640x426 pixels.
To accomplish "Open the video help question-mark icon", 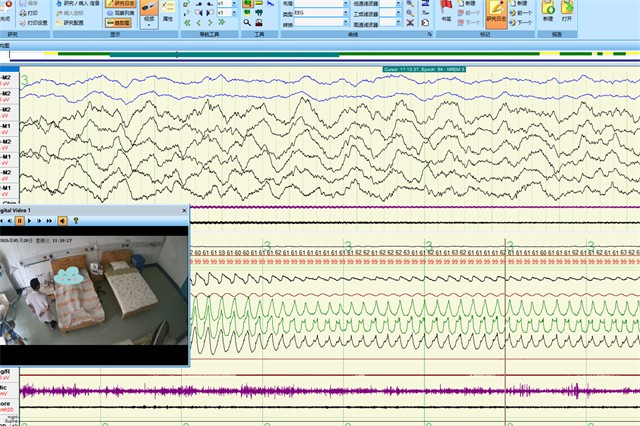I will (x=76, y=221).
